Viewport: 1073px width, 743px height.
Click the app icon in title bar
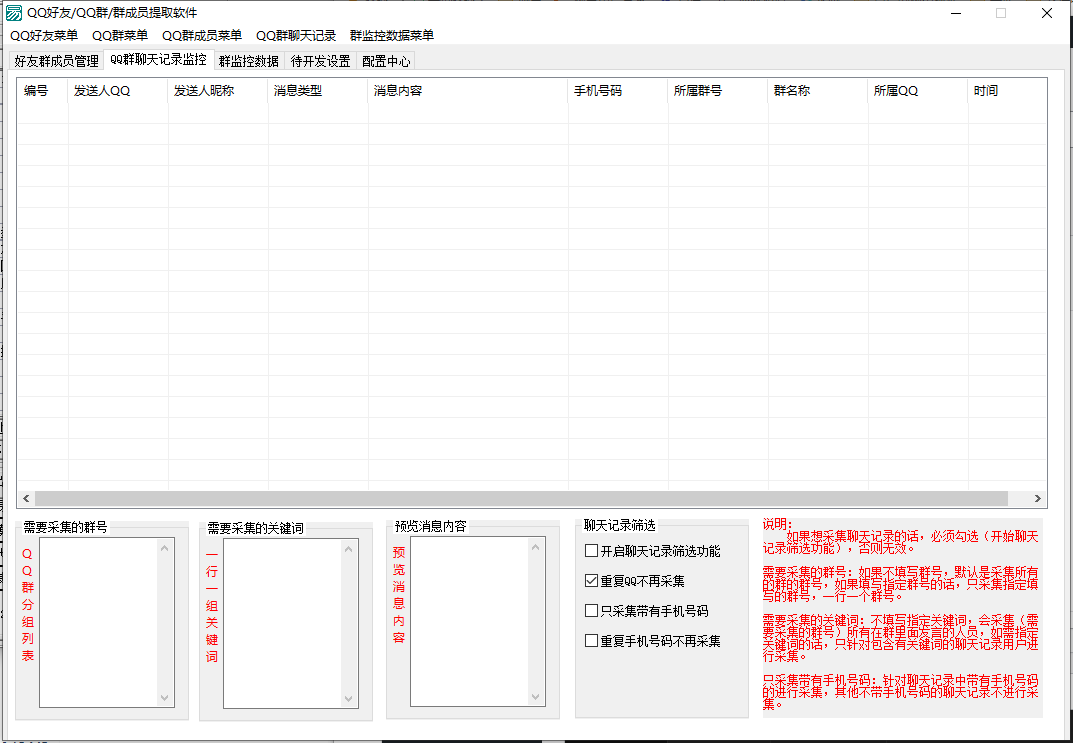tap(13, 13)
